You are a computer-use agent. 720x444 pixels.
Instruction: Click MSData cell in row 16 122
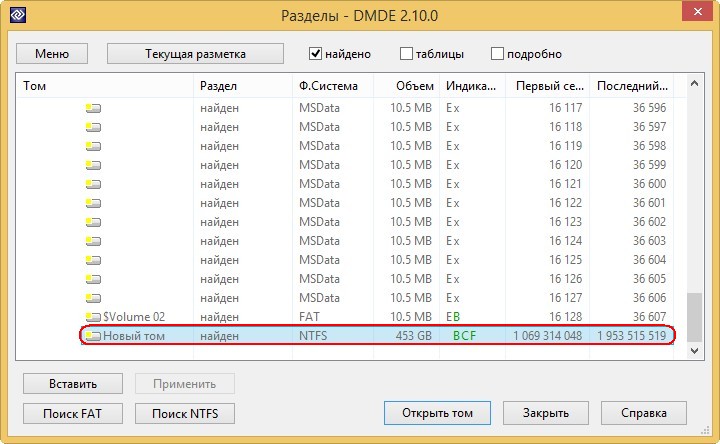coord(319,203)
